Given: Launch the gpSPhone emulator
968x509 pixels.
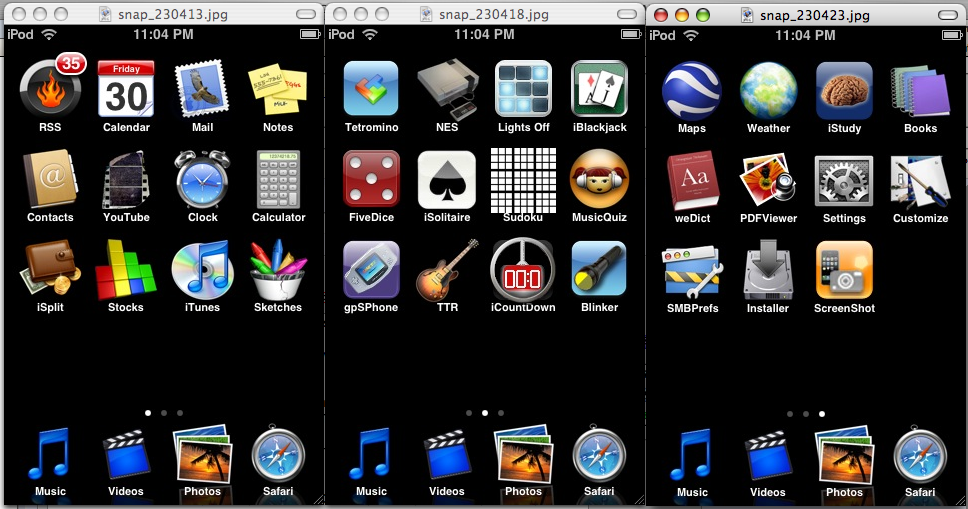Looking at the screenshot, I should click(371, 270).
